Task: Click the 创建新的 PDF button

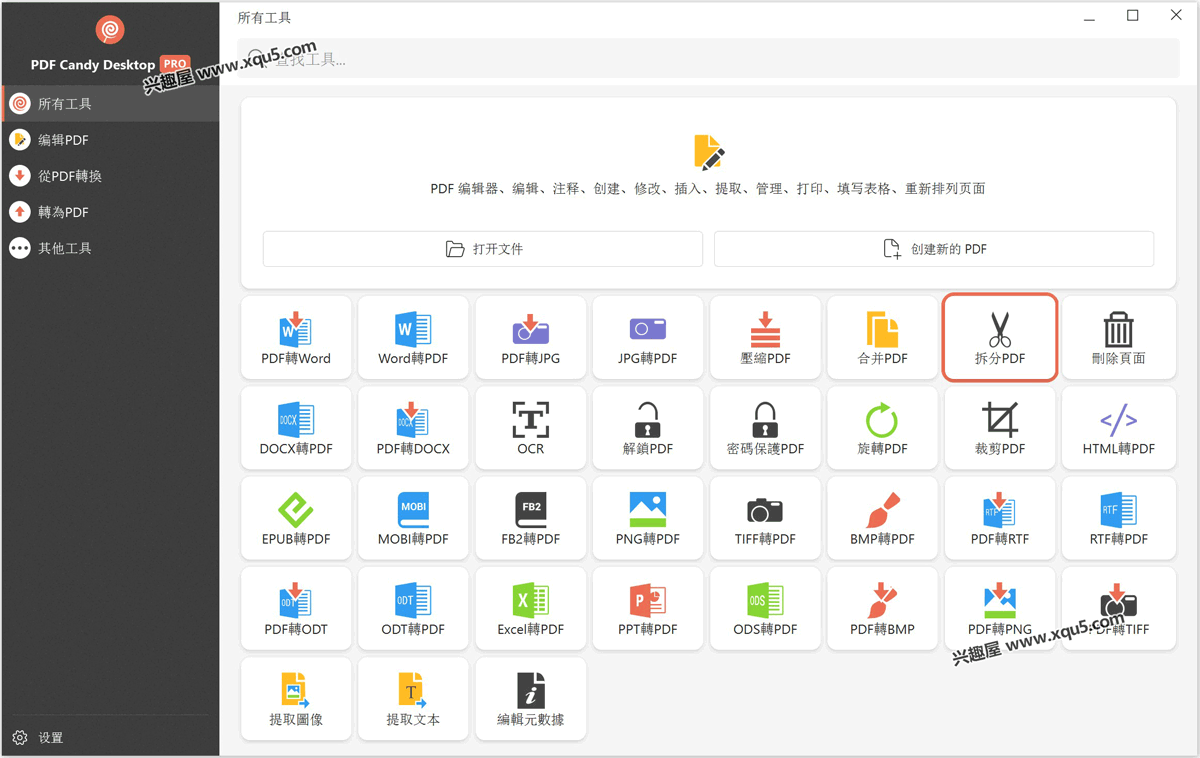Action: tap(934, 249)
